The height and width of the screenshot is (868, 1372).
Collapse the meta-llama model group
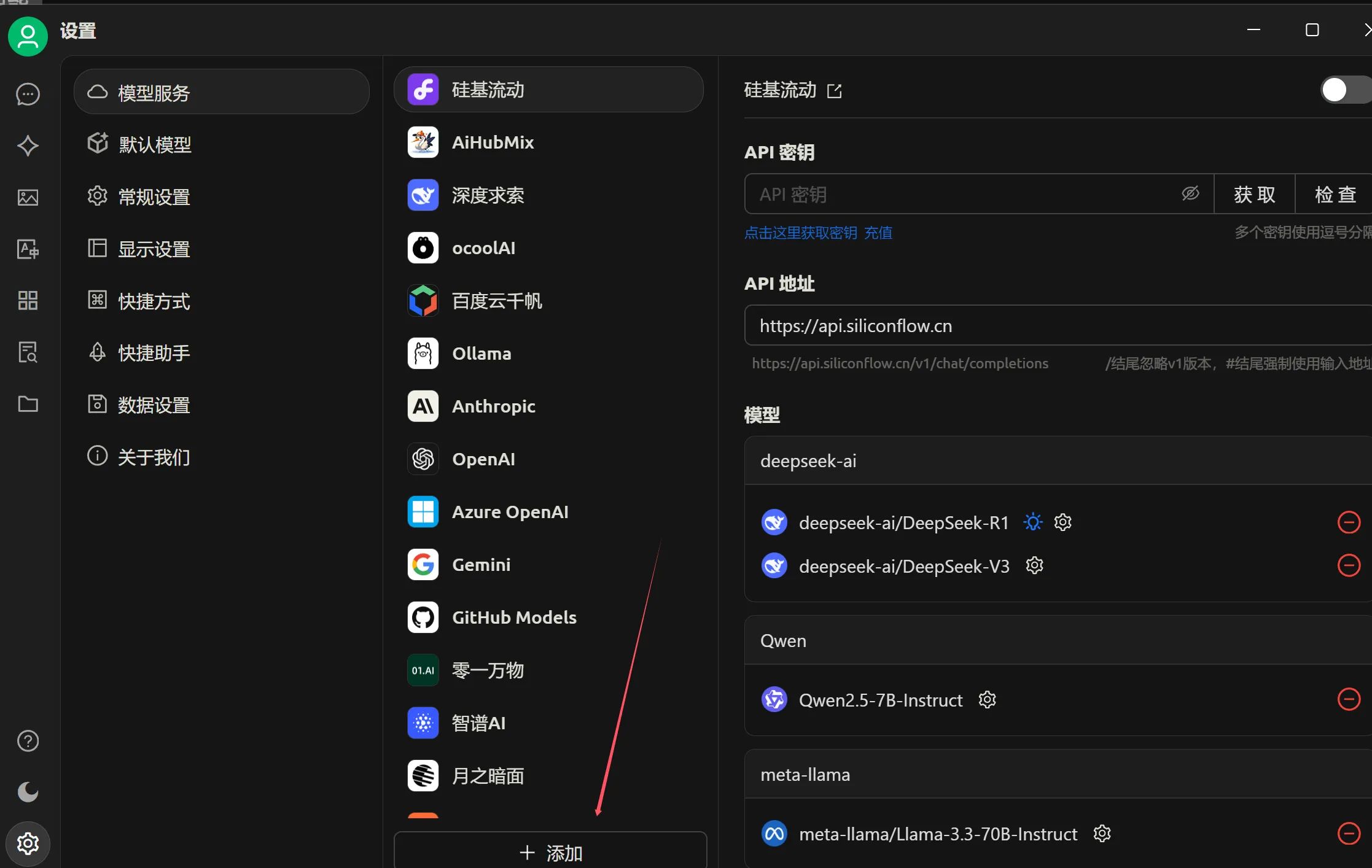click(x=1058, y=775)
